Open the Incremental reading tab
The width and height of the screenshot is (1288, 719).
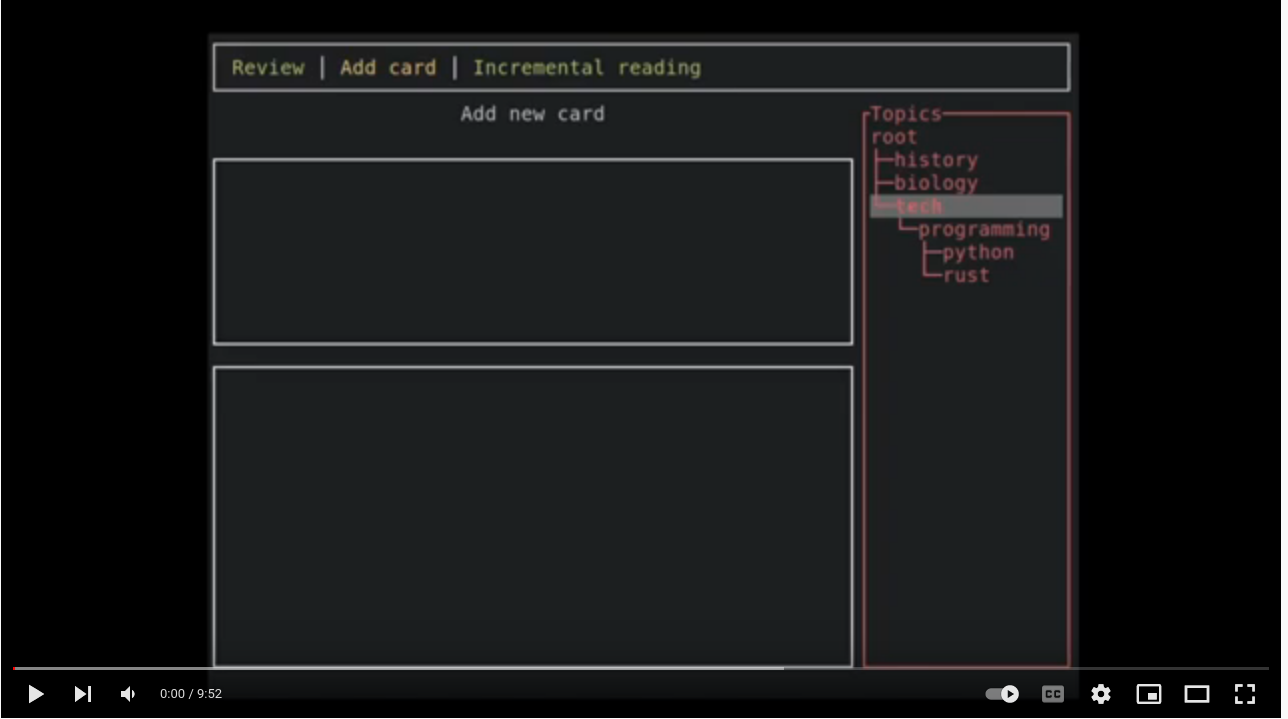click(588, 67)
